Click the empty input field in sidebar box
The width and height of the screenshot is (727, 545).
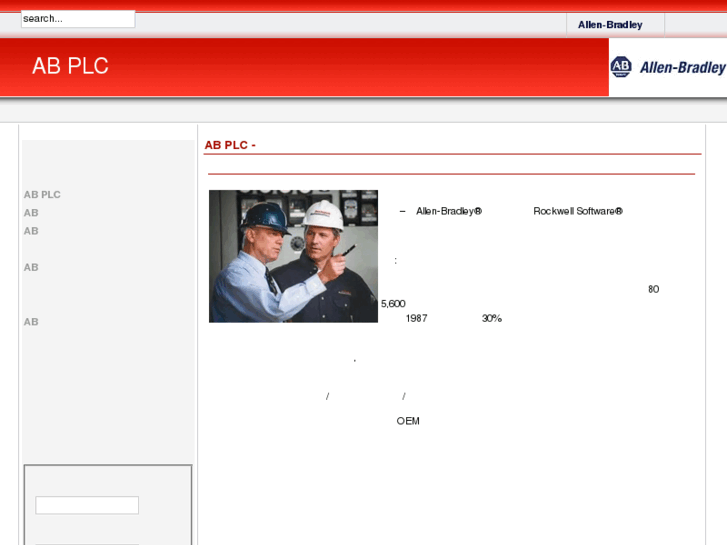pyautogui.click(x=87, y=505)
